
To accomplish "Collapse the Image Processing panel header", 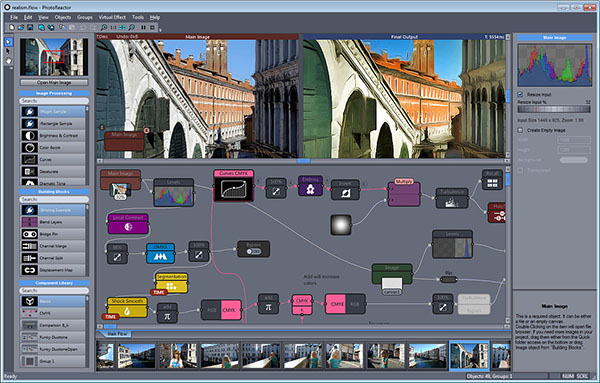I will point(54,93).
